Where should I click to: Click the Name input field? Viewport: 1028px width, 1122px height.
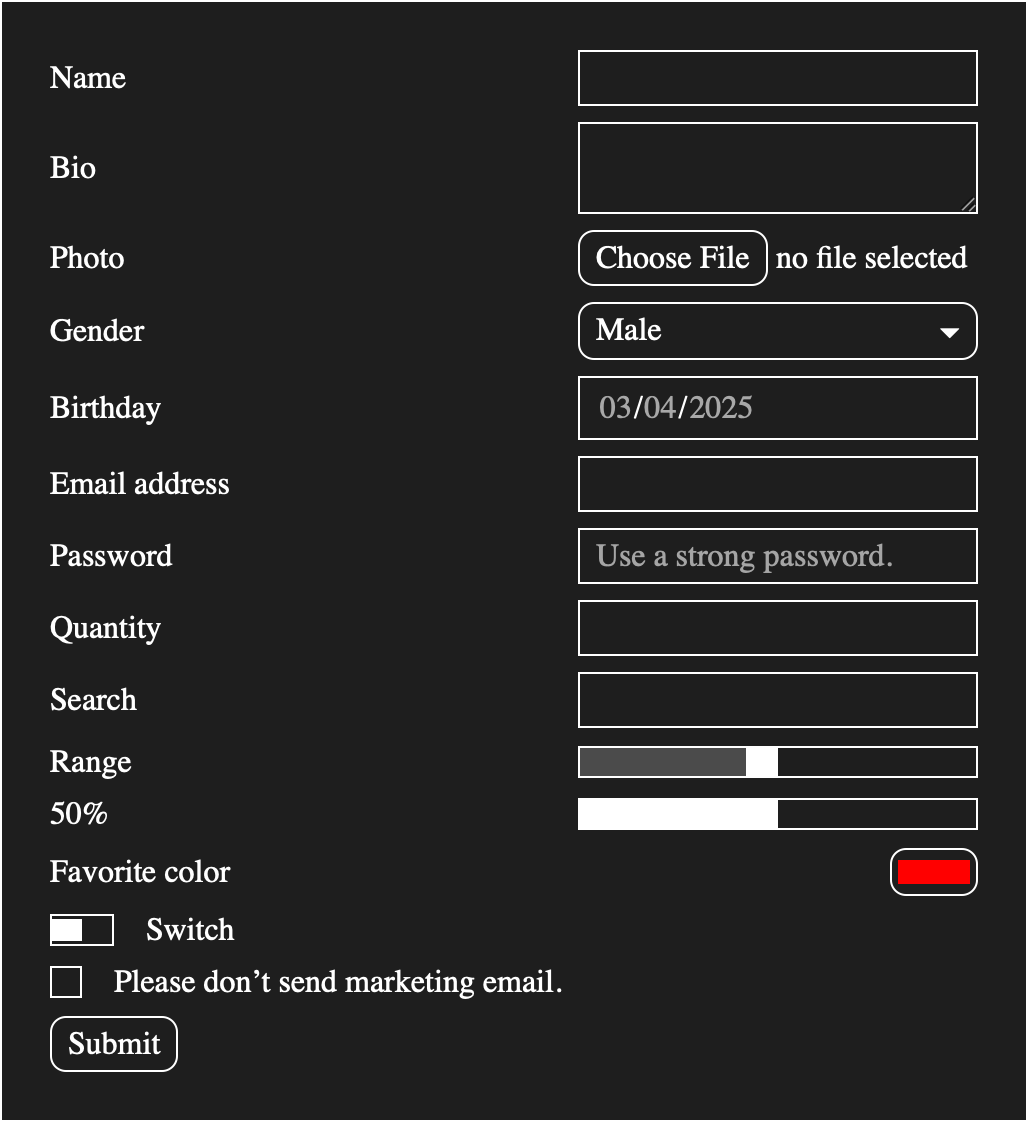click(777, 79)
